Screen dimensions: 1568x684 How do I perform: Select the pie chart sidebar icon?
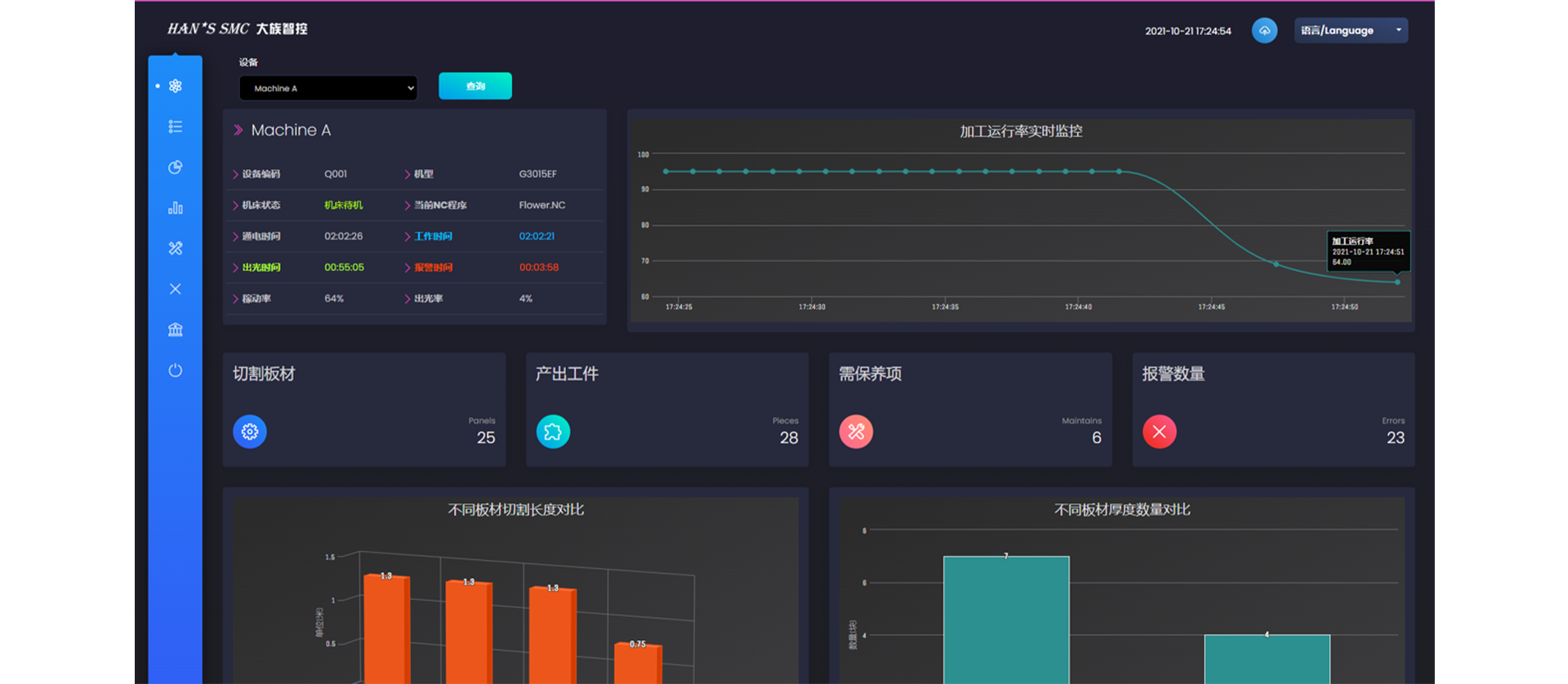[175, 167]
